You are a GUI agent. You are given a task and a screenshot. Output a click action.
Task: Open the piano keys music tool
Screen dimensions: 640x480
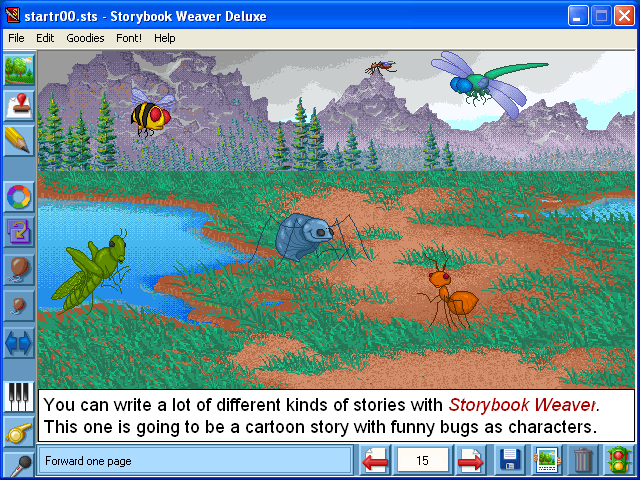click(19, 396)
